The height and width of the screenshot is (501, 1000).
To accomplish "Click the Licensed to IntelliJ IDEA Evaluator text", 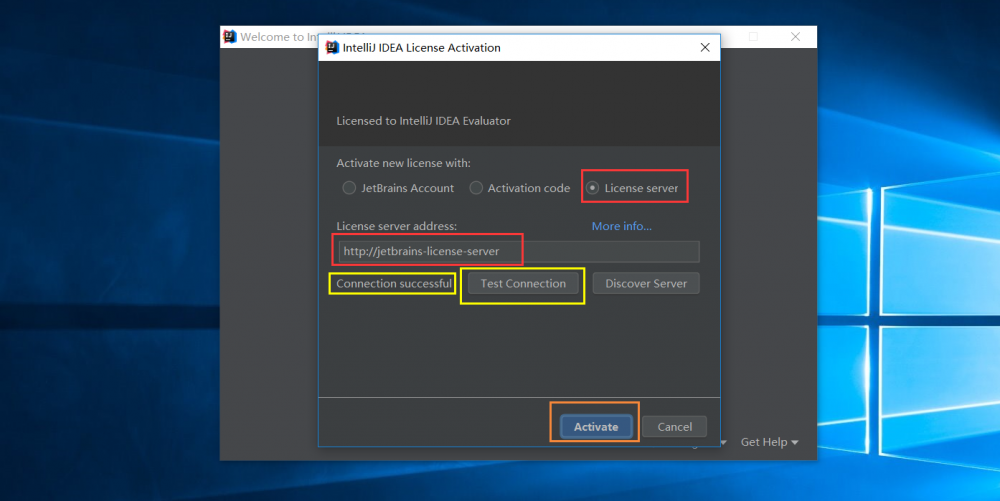I will (423, 121).
